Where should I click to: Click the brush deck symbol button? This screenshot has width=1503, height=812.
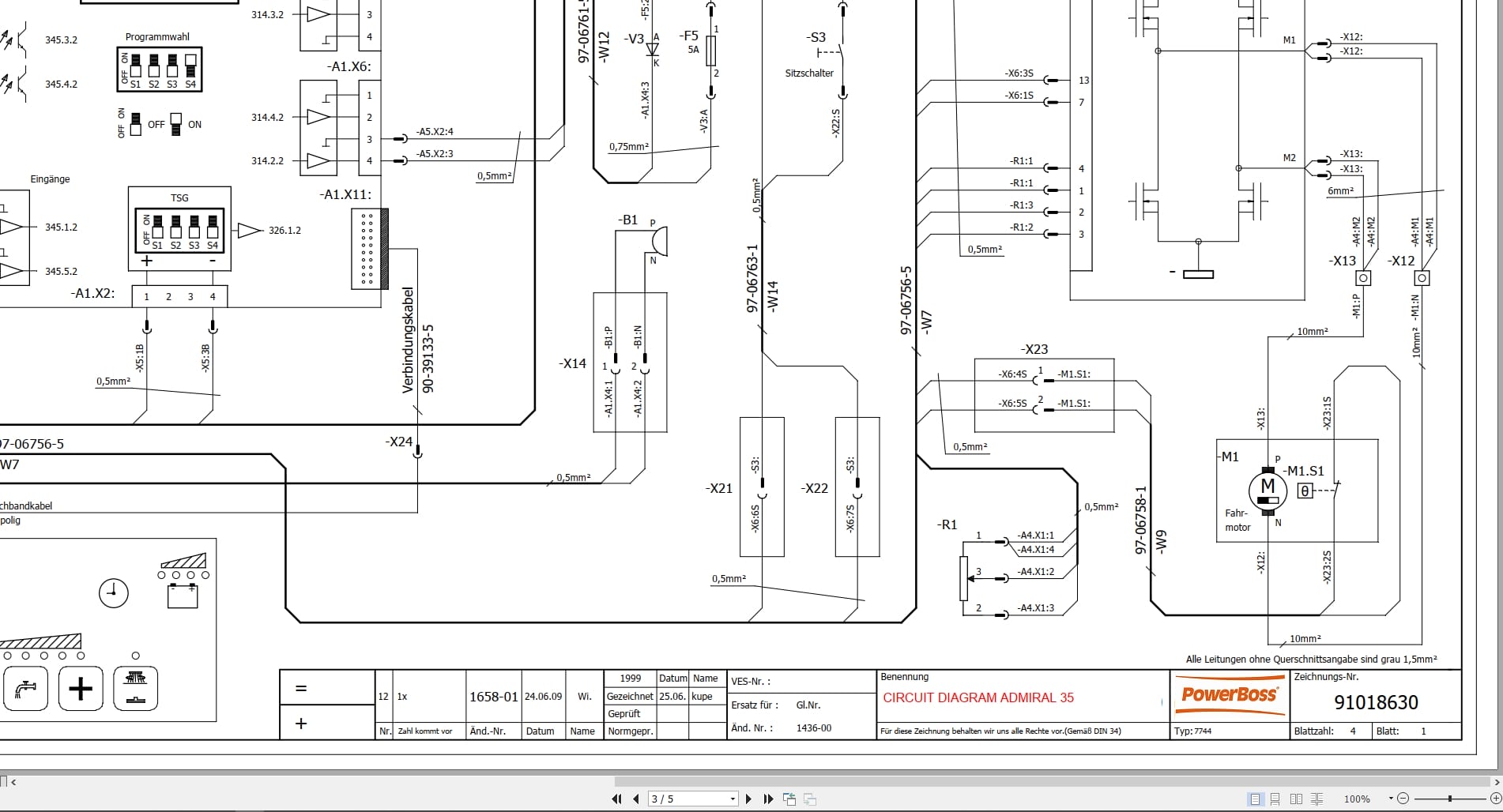(136, 688)
